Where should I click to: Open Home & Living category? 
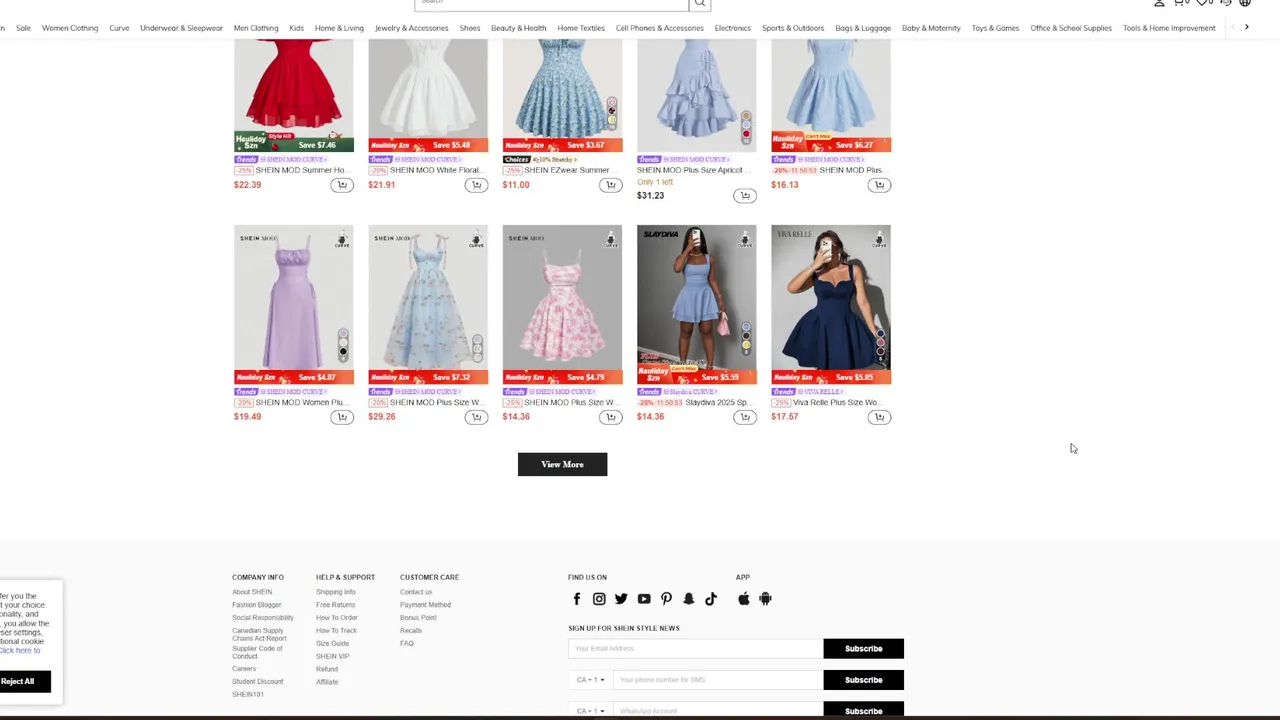pyautogui.click(x=339, y=28)
